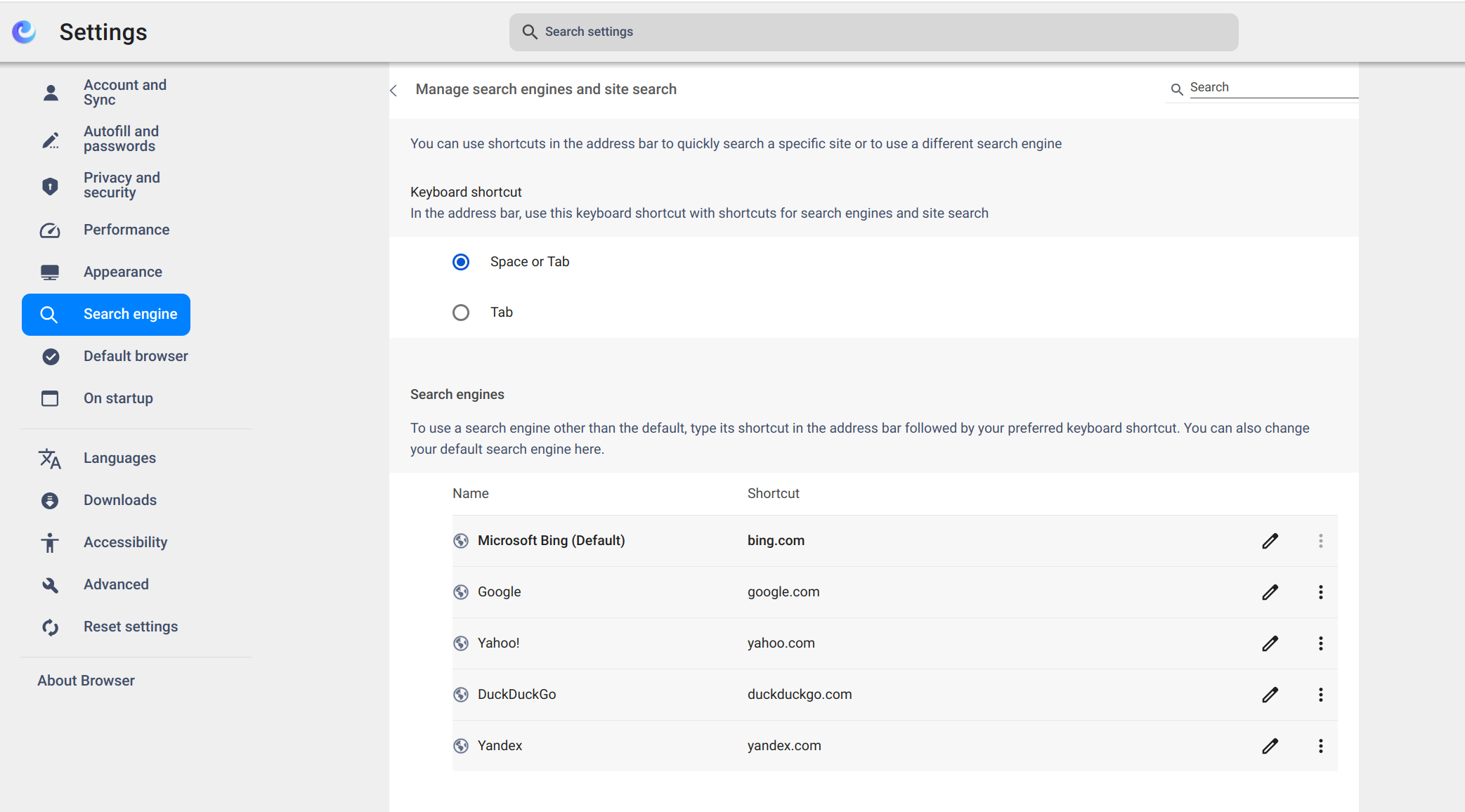Click the 'yandex.com' shortcut cell
Image resolution: width=1465 pixels, height=812 pixels.
(784, 746)
